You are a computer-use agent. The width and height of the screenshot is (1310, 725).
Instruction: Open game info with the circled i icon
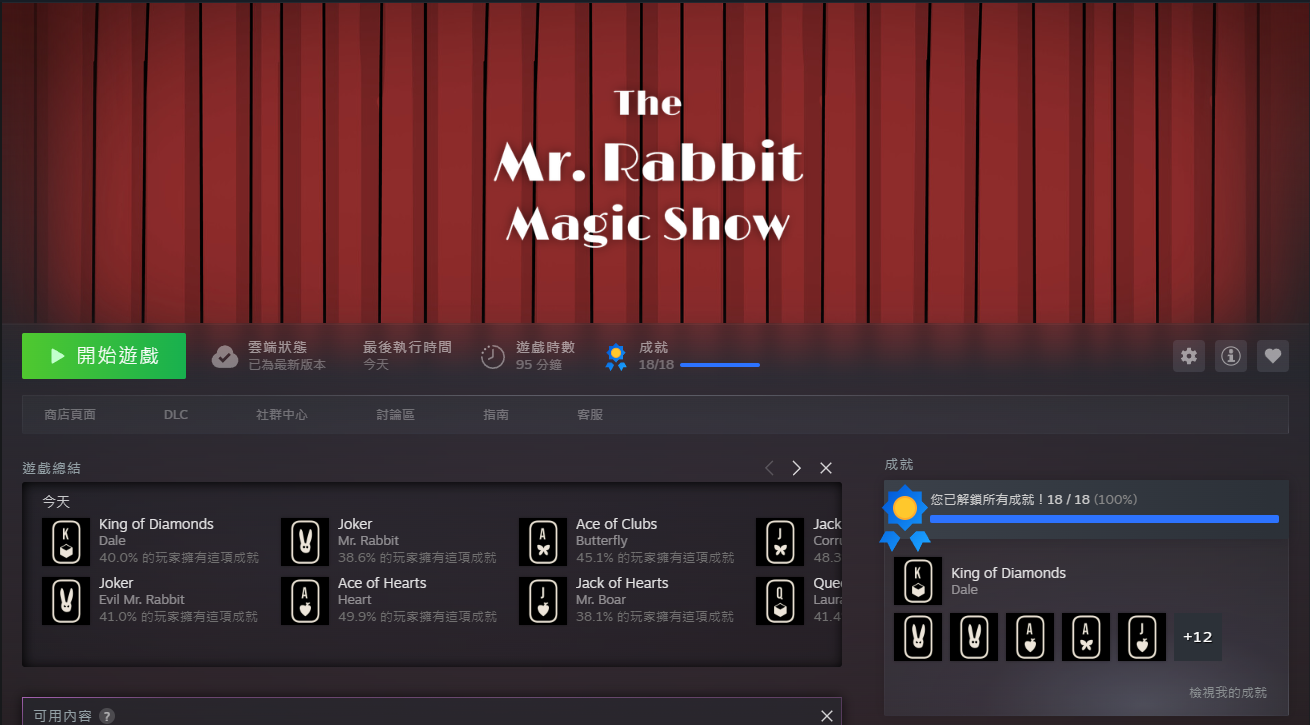click(x=1231, y=356)
